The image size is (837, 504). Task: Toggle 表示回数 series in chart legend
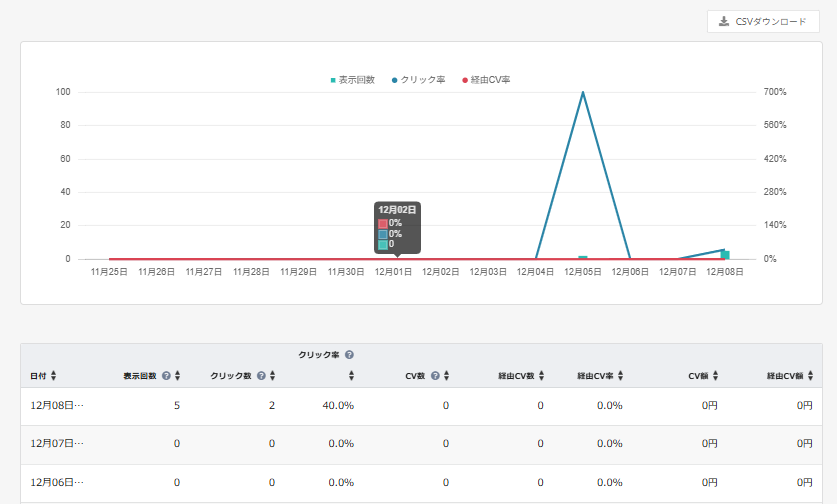[x=352, y=80]
